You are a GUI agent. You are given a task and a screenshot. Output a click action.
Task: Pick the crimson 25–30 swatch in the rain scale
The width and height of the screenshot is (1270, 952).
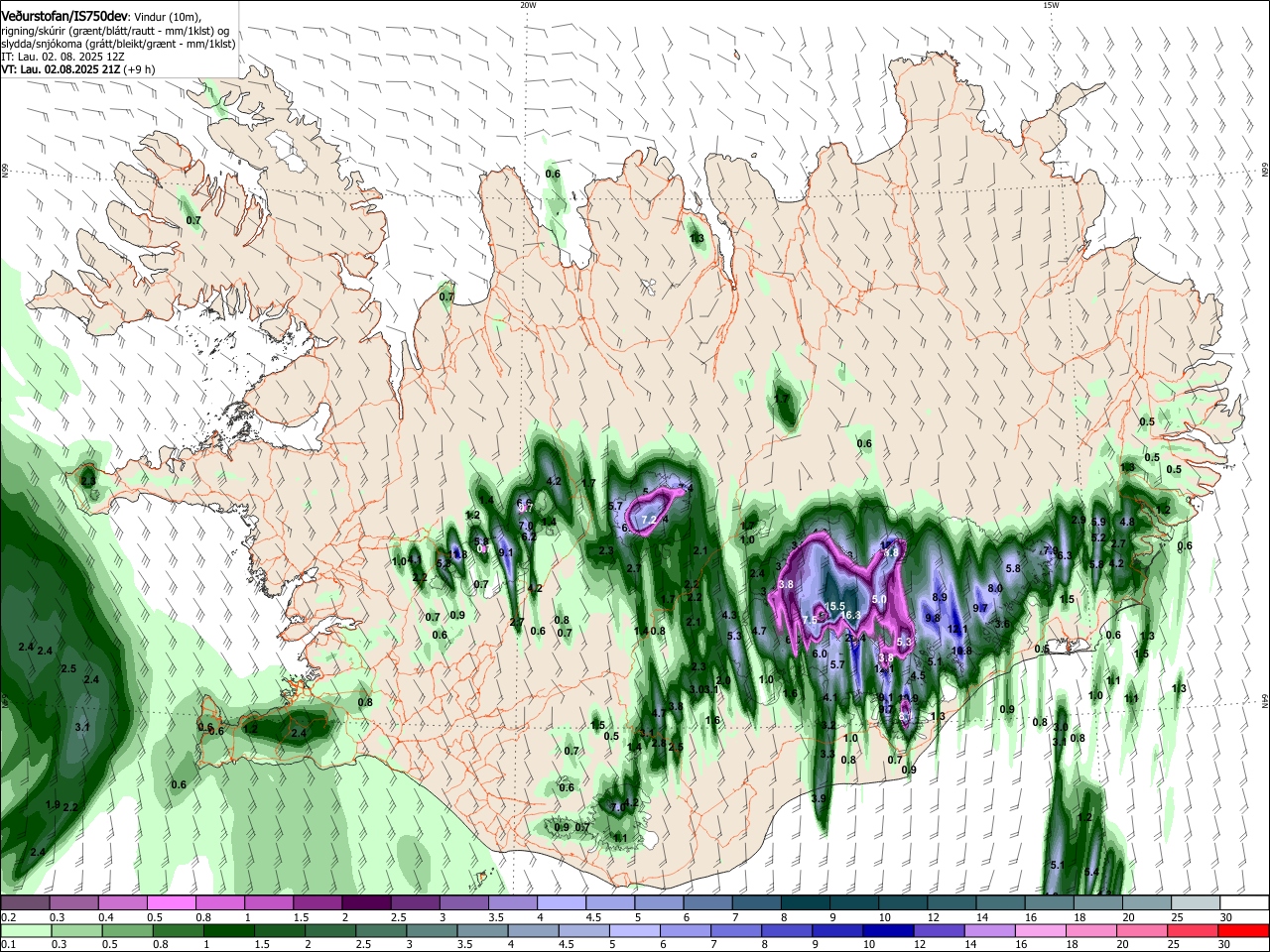pos(1194,931)
